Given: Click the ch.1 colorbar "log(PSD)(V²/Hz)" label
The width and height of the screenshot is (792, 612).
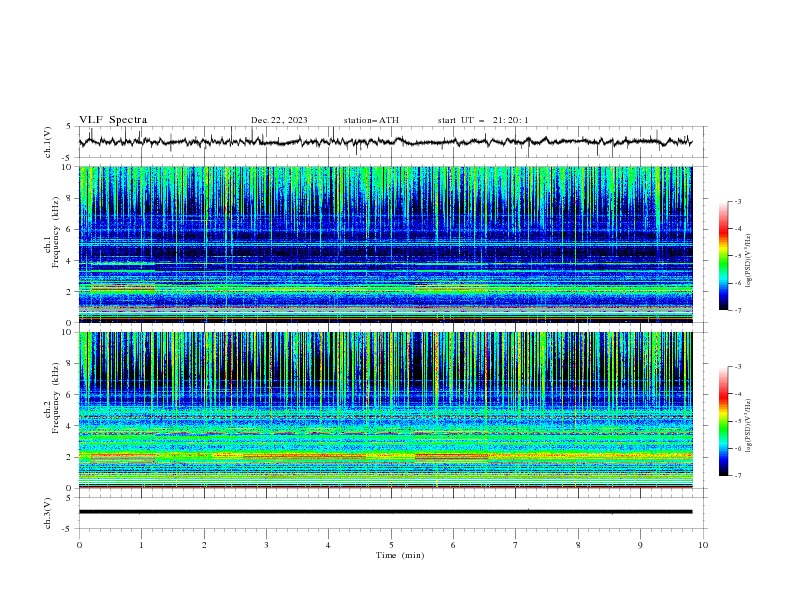Looking at the screenshot, I should tap(749, 261).
